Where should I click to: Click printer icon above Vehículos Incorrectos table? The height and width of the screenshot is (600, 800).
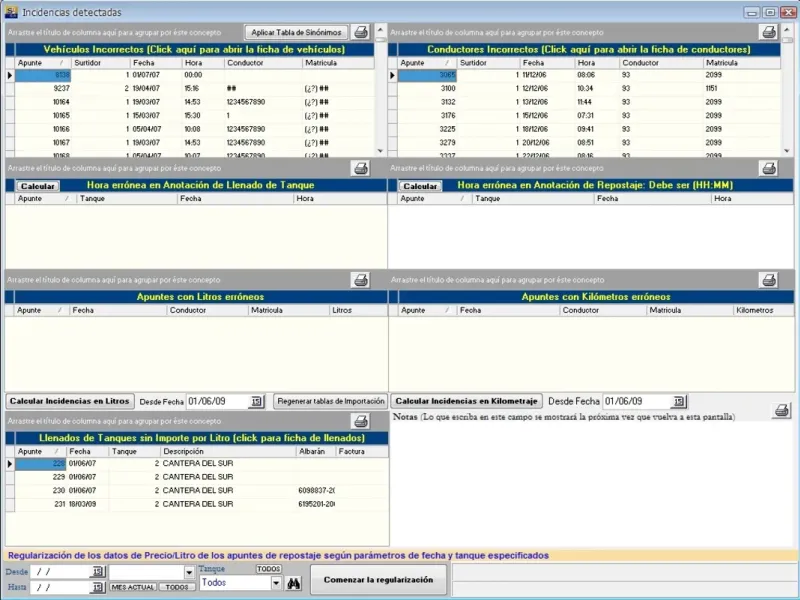pos(361,32)
